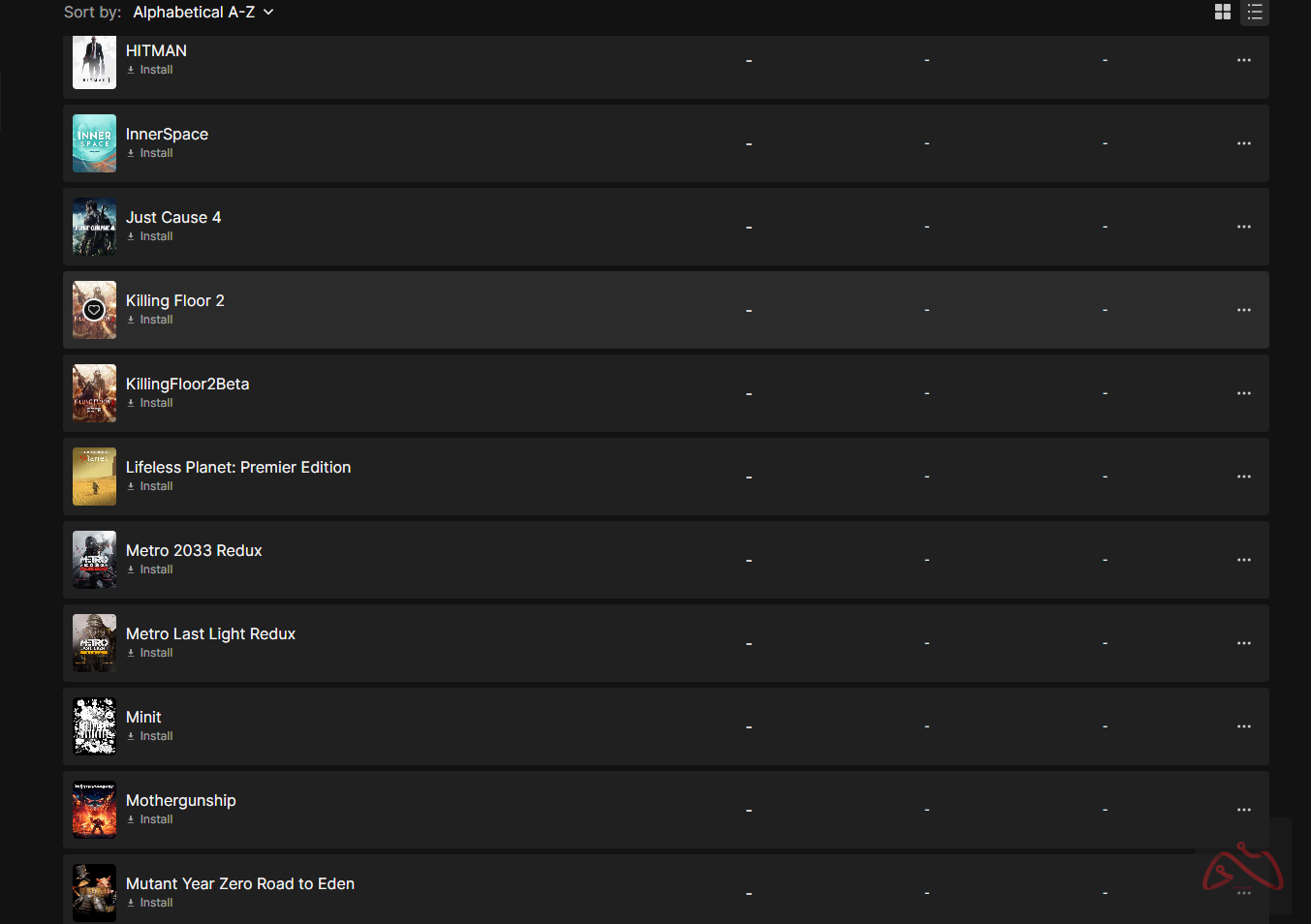Open three-dot menu for Just Cause 4

click(1244, 227)
